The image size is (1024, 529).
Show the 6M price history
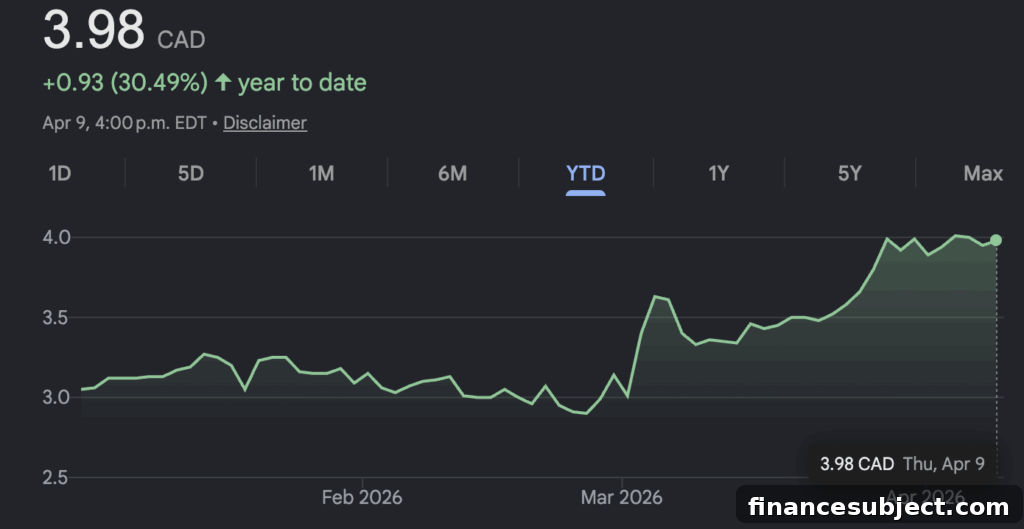coord(453,174)
